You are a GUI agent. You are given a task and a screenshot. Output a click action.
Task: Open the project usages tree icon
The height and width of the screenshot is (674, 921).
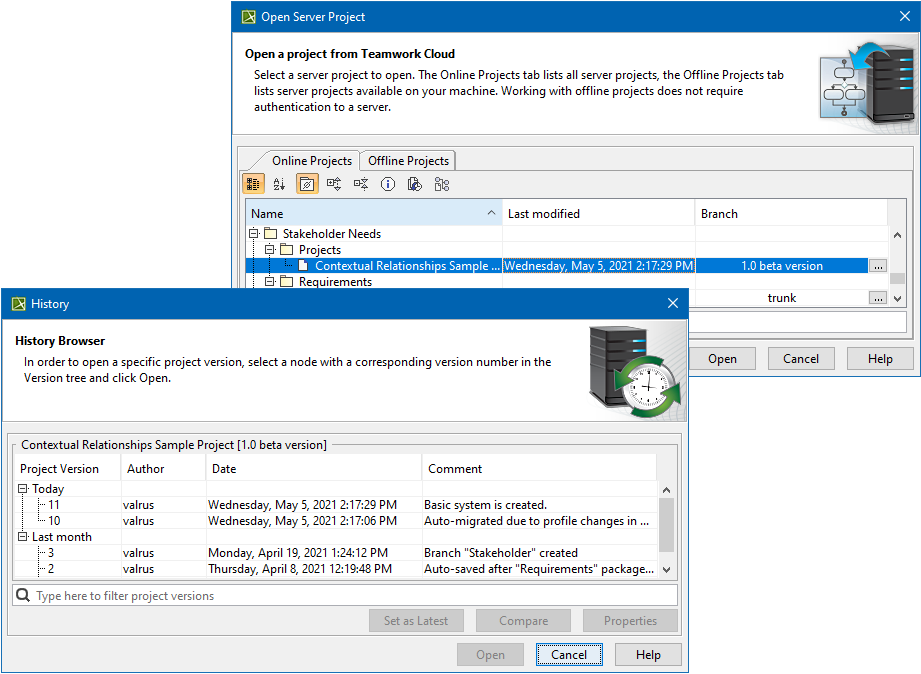[442, 184]
